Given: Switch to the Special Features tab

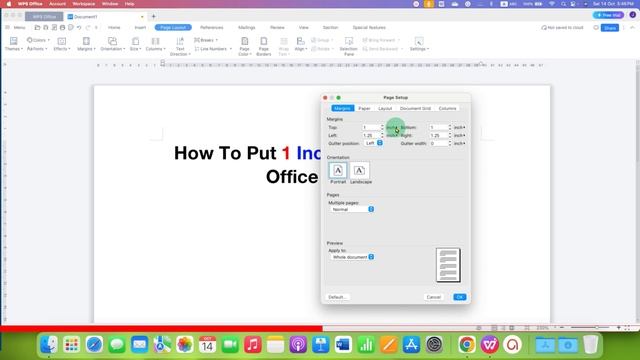Looking at the screenshot, I should point(369,27).
